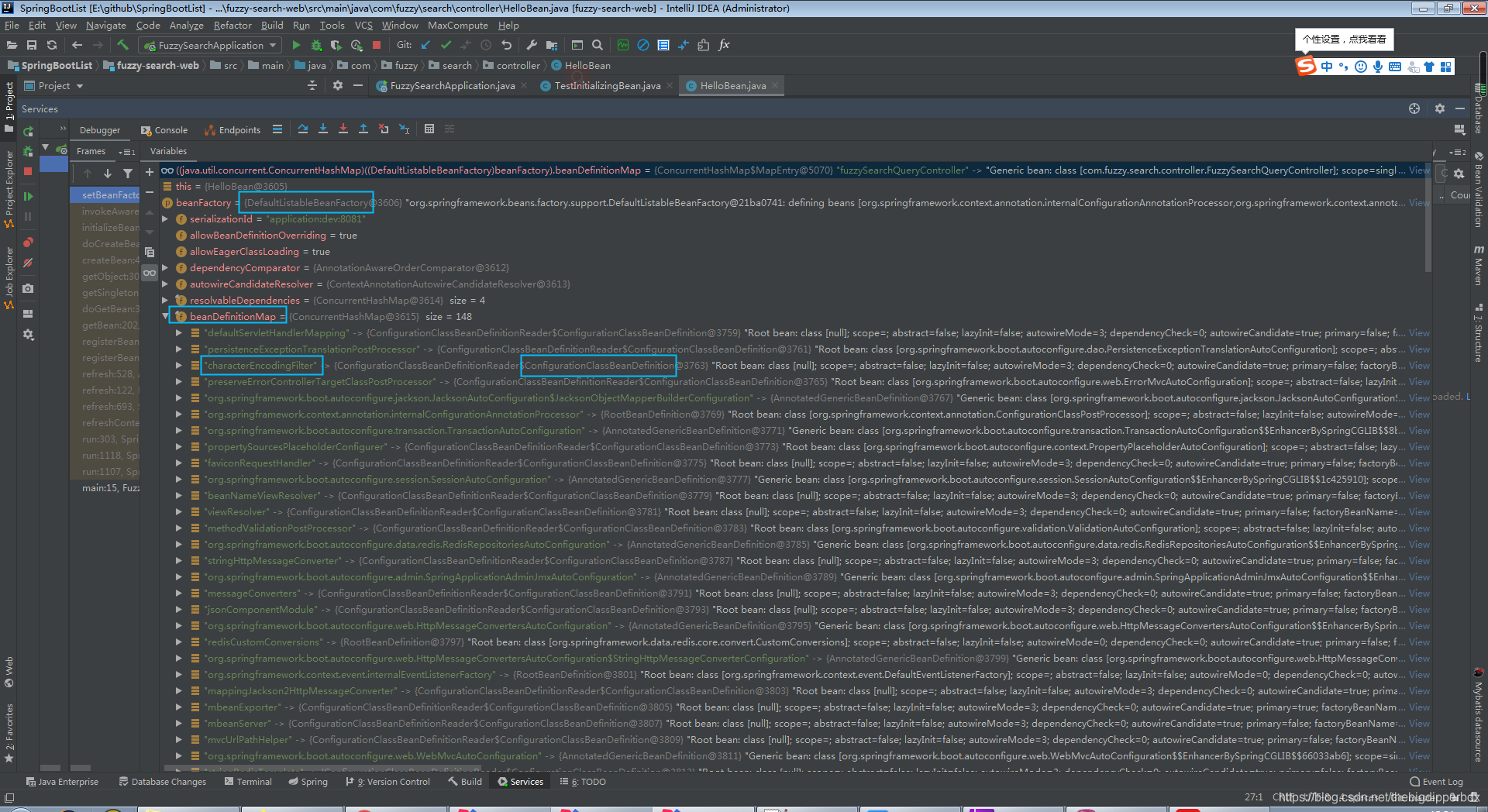Toggle the show watches glasses button
The height and width of the screenshot is (812, 1488).
click(150, 273)
